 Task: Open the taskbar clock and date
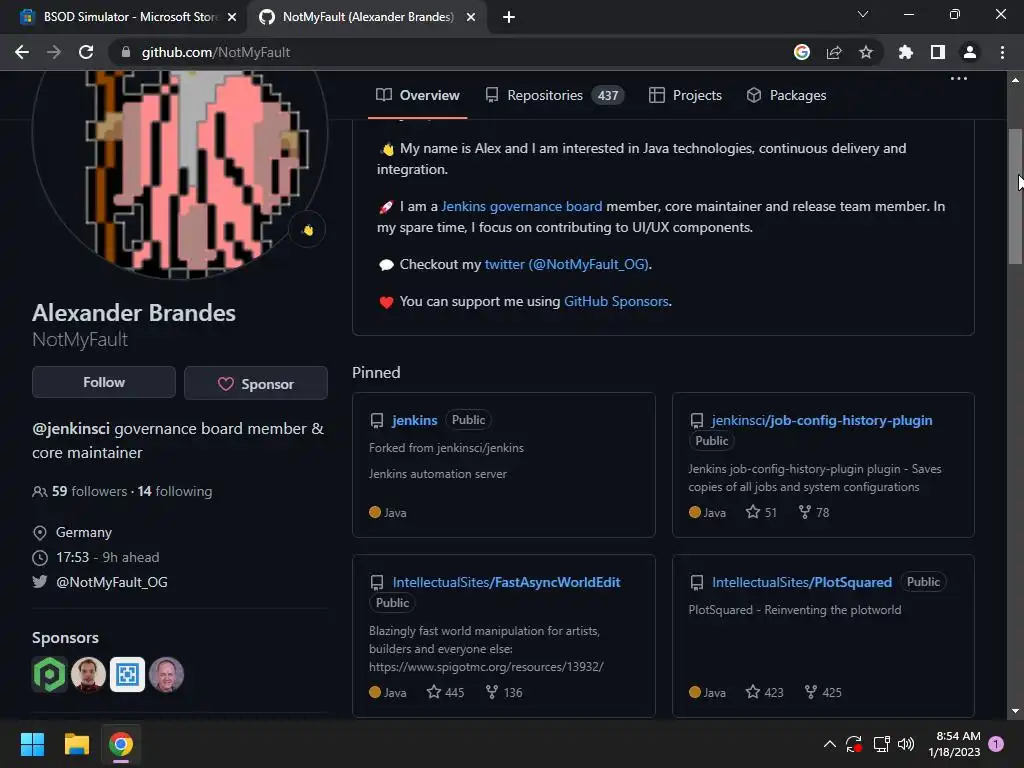[954, 744]
